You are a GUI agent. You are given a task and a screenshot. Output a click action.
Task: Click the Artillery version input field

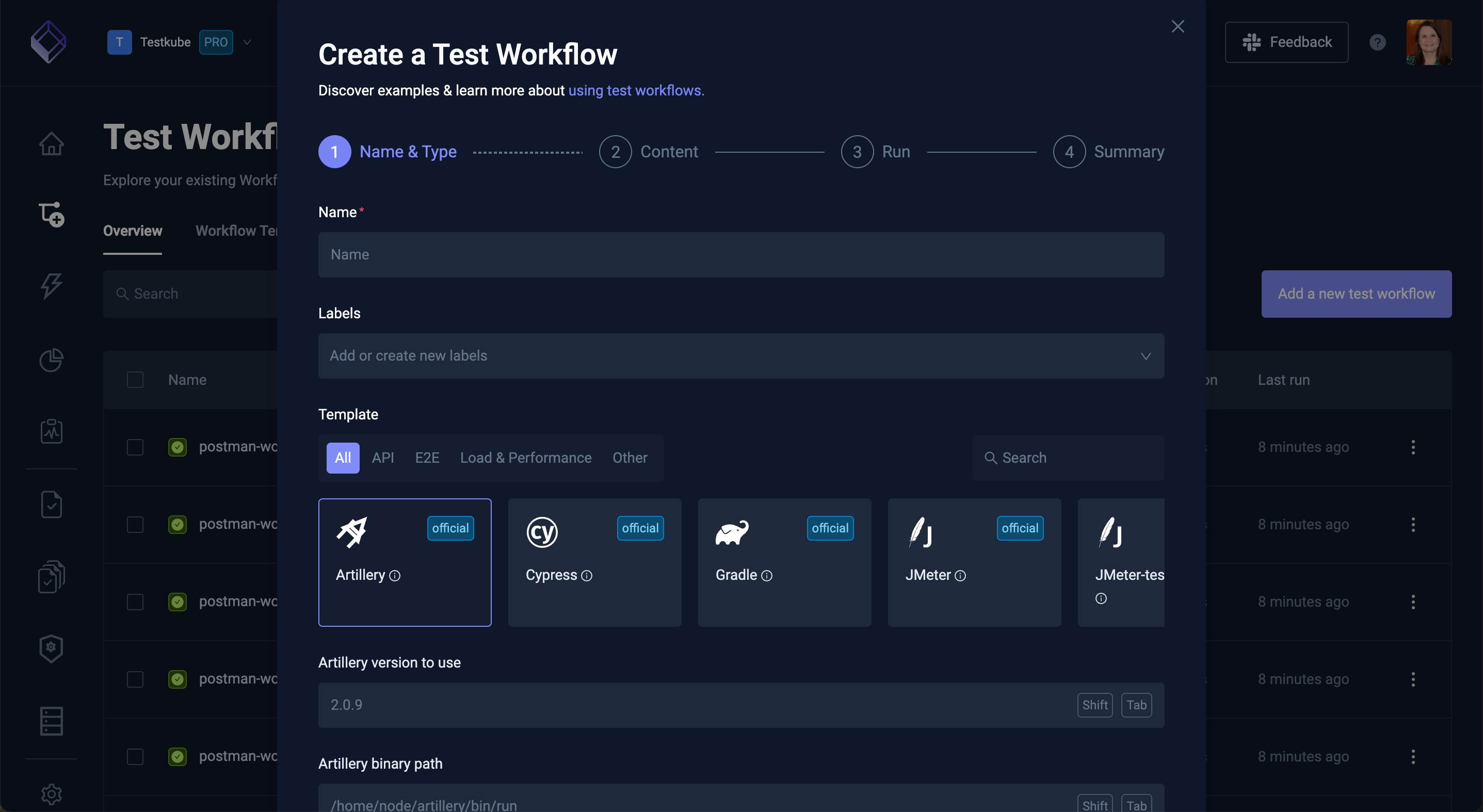[741, 706]
